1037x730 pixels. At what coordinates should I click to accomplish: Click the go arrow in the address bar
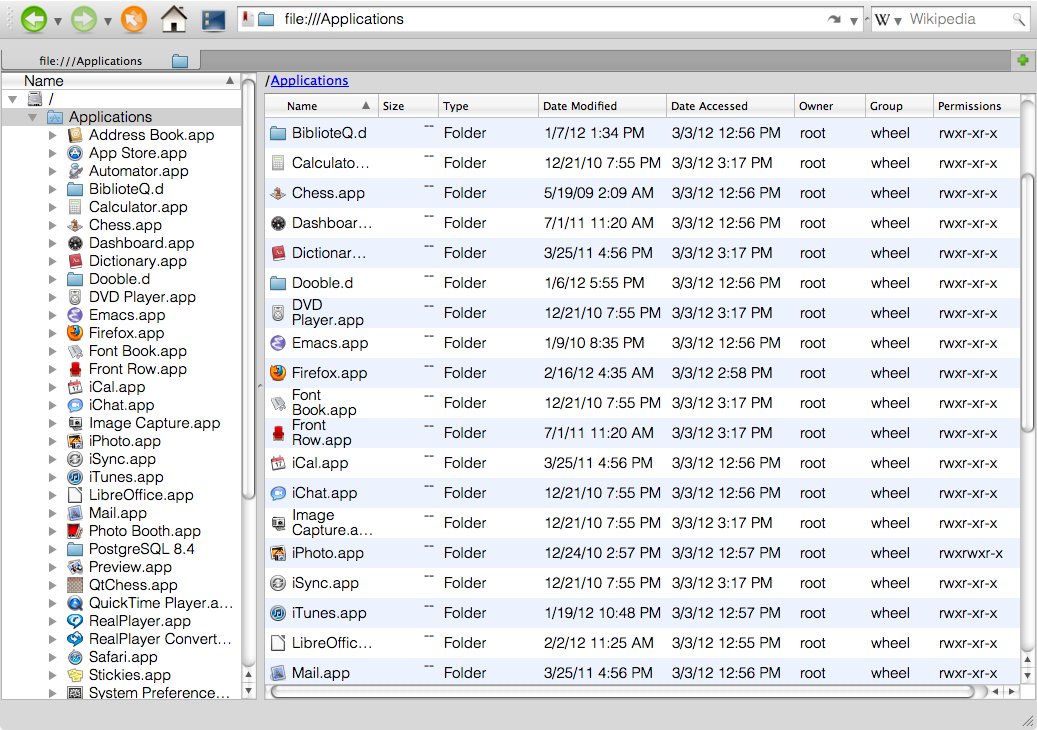tap(833, 20)
